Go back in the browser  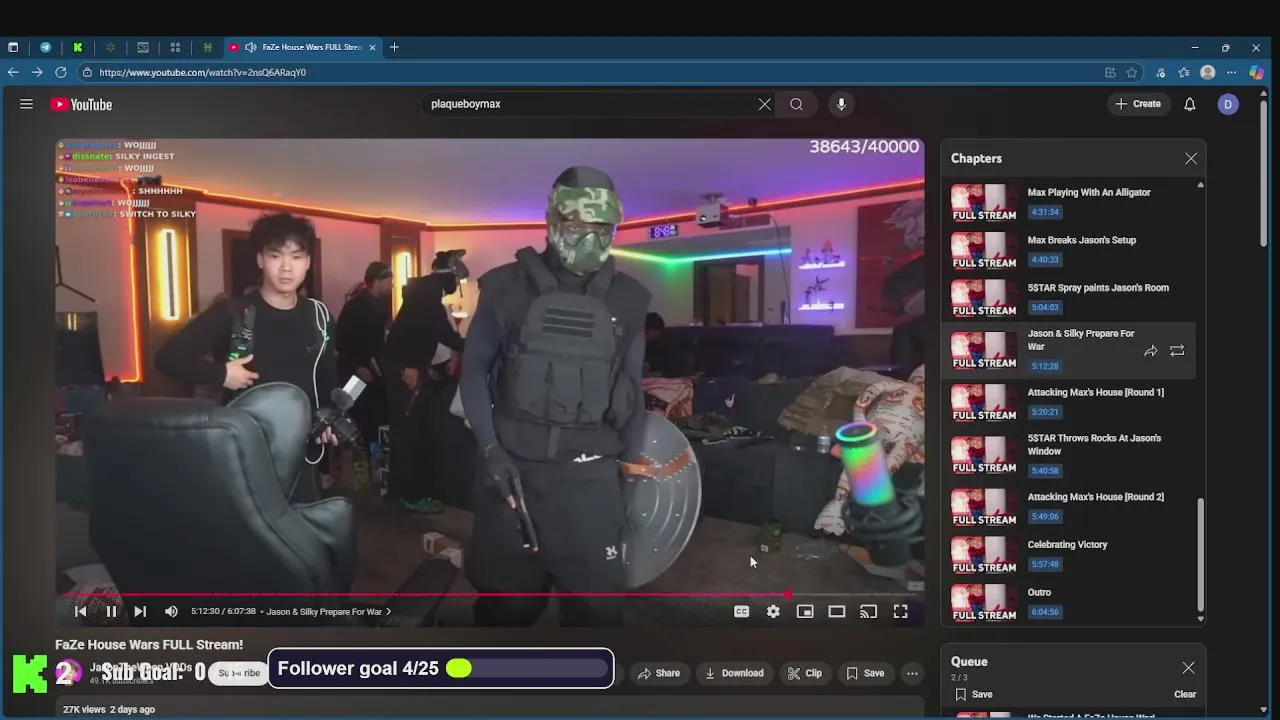[x=13, y=72]
